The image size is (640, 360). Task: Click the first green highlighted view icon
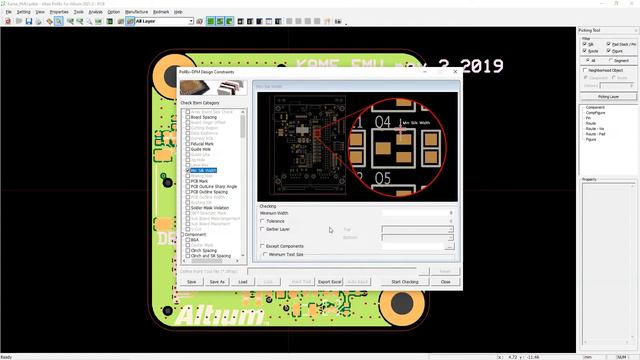211,21
